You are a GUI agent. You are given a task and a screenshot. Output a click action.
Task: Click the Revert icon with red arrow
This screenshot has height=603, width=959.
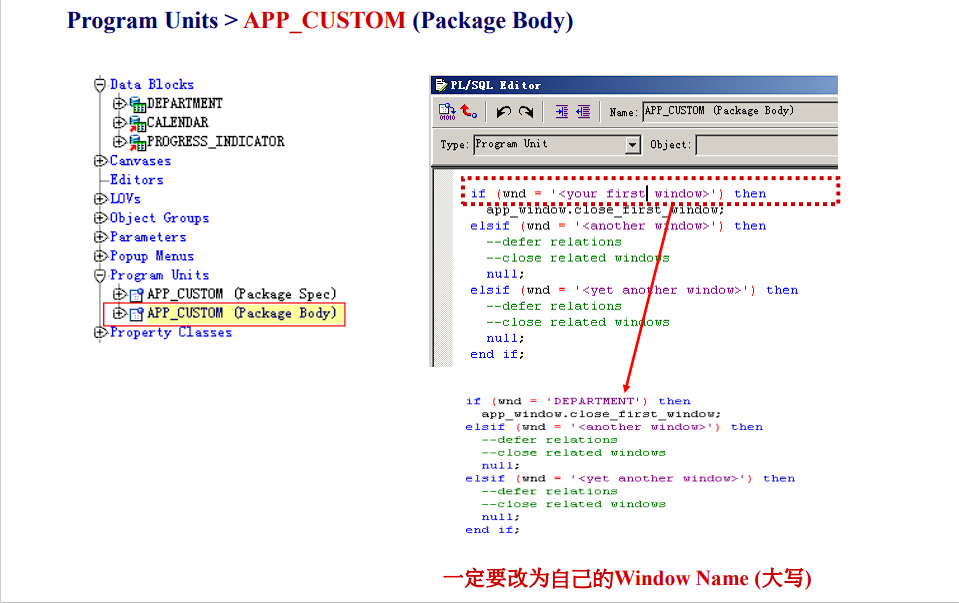coord(468,111)
